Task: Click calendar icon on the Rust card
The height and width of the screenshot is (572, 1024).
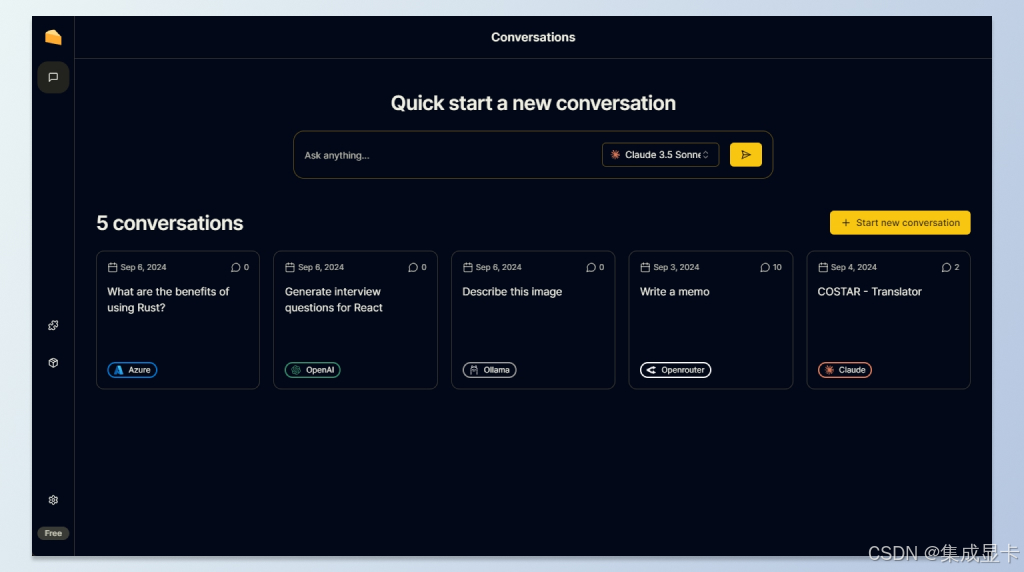Action: pos(112,267)
